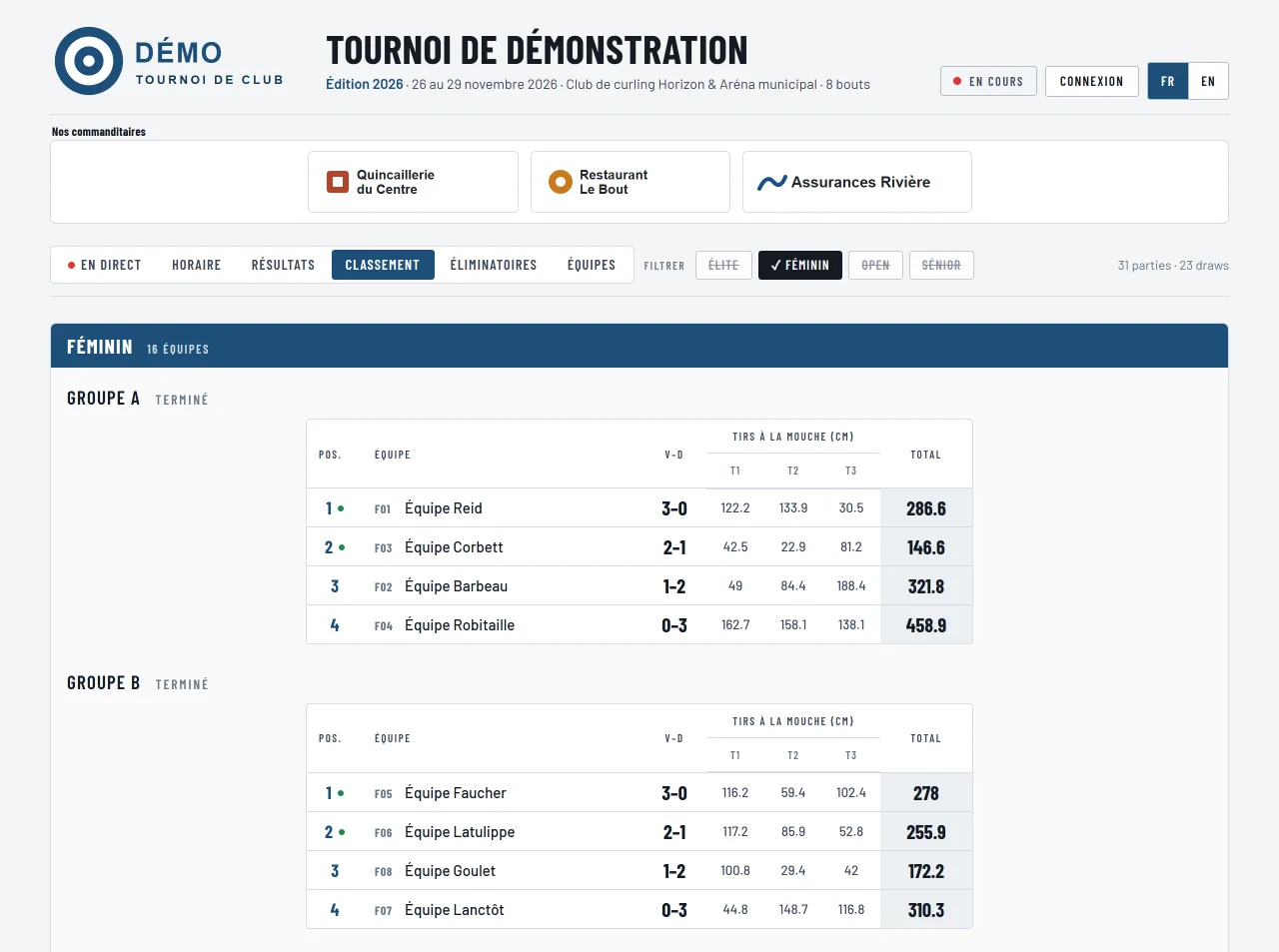Open the Résultats tab

click(x=283, y=265)
